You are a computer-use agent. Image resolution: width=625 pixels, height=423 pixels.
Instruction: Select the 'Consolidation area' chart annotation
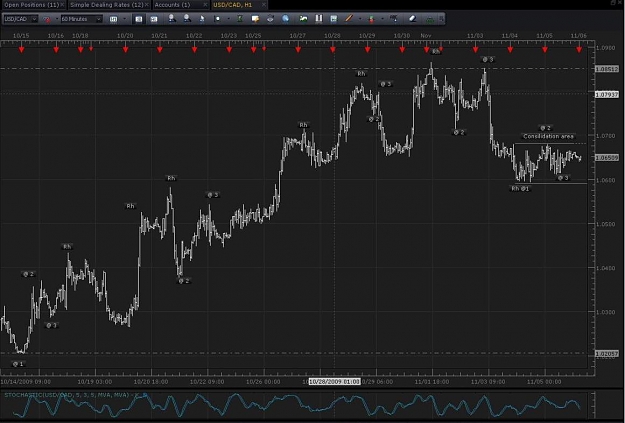pyautogui.click(x=548, y=136)
